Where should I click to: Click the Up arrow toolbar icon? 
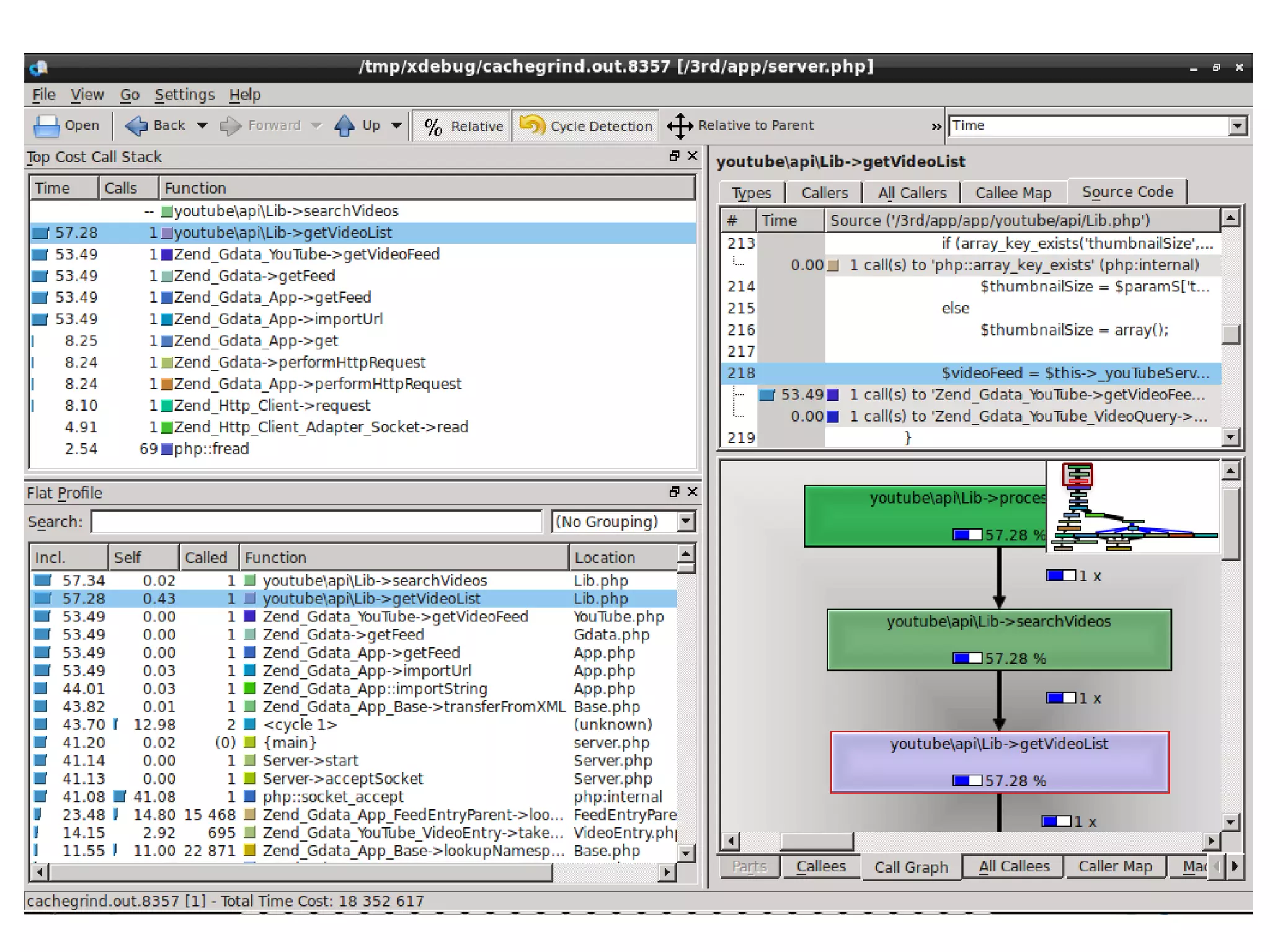point(344,126)
